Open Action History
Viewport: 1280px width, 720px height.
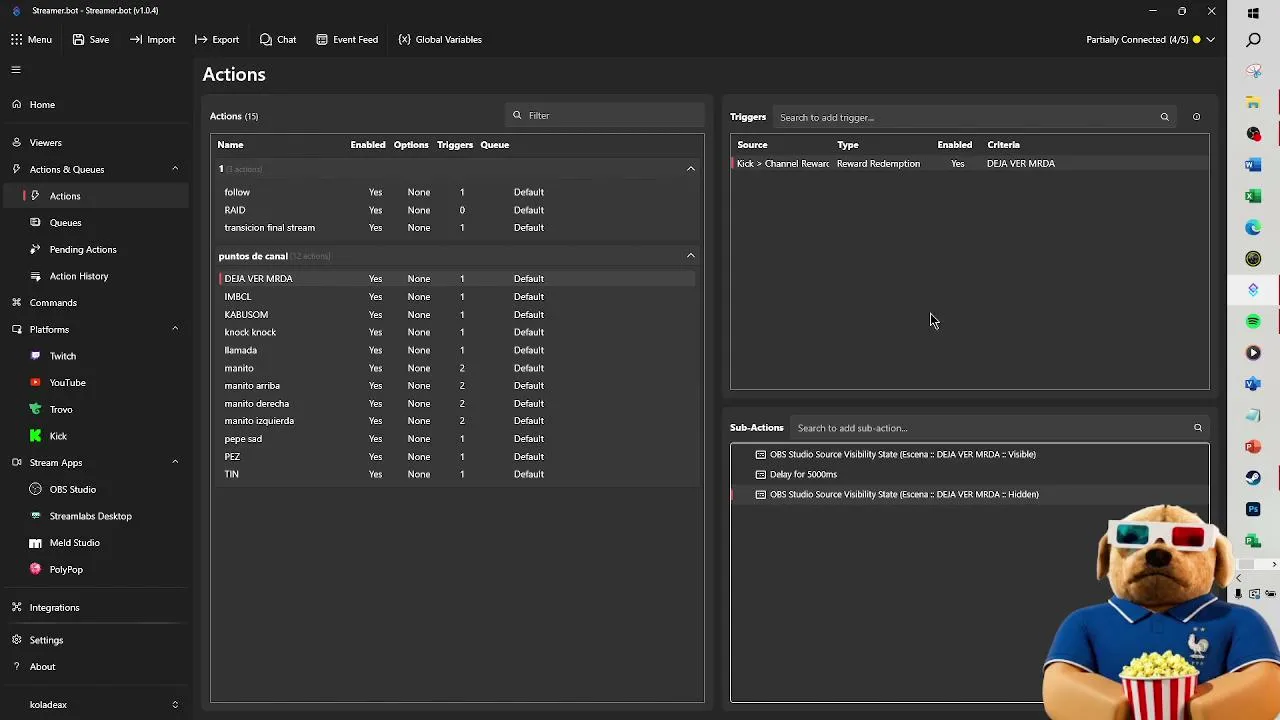click(x=79, y=276)
